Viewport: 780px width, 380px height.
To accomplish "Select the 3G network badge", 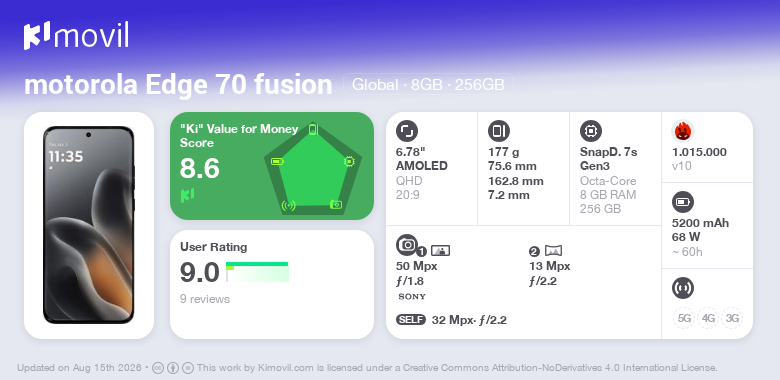I will (x=732, y=318).
